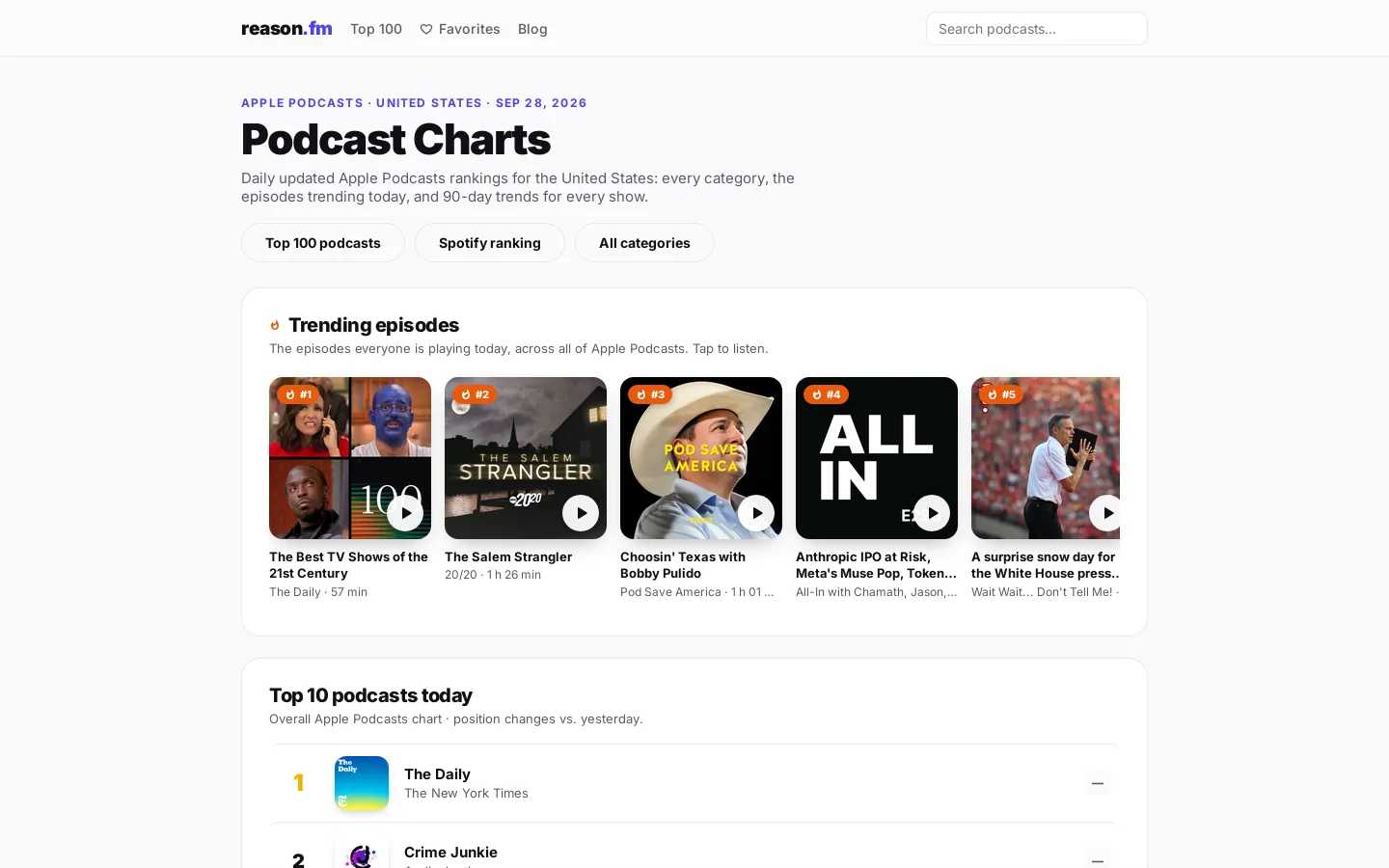Open the Top 100 podcasts button
This screenshot has width=1389, height=868.
[323, 243]
